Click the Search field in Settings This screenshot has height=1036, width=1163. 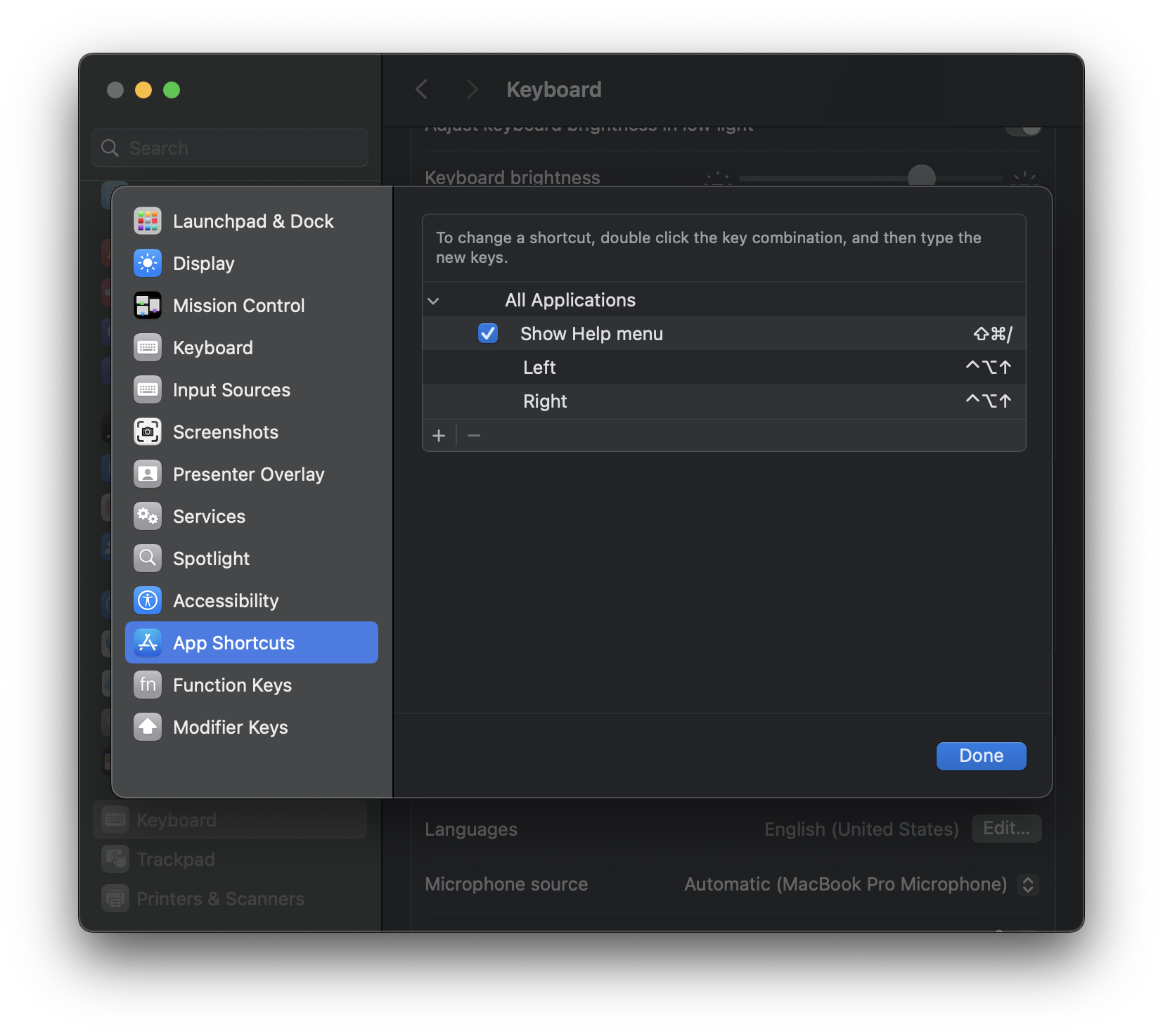230,148
